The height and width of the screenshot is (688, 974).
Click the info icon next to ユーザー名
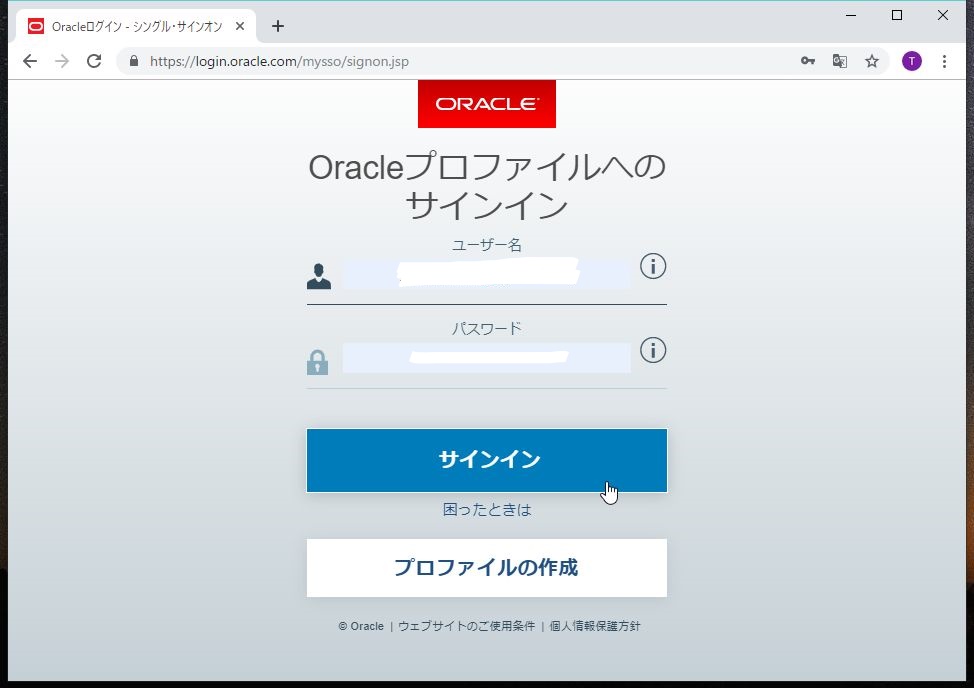[652, 266]
